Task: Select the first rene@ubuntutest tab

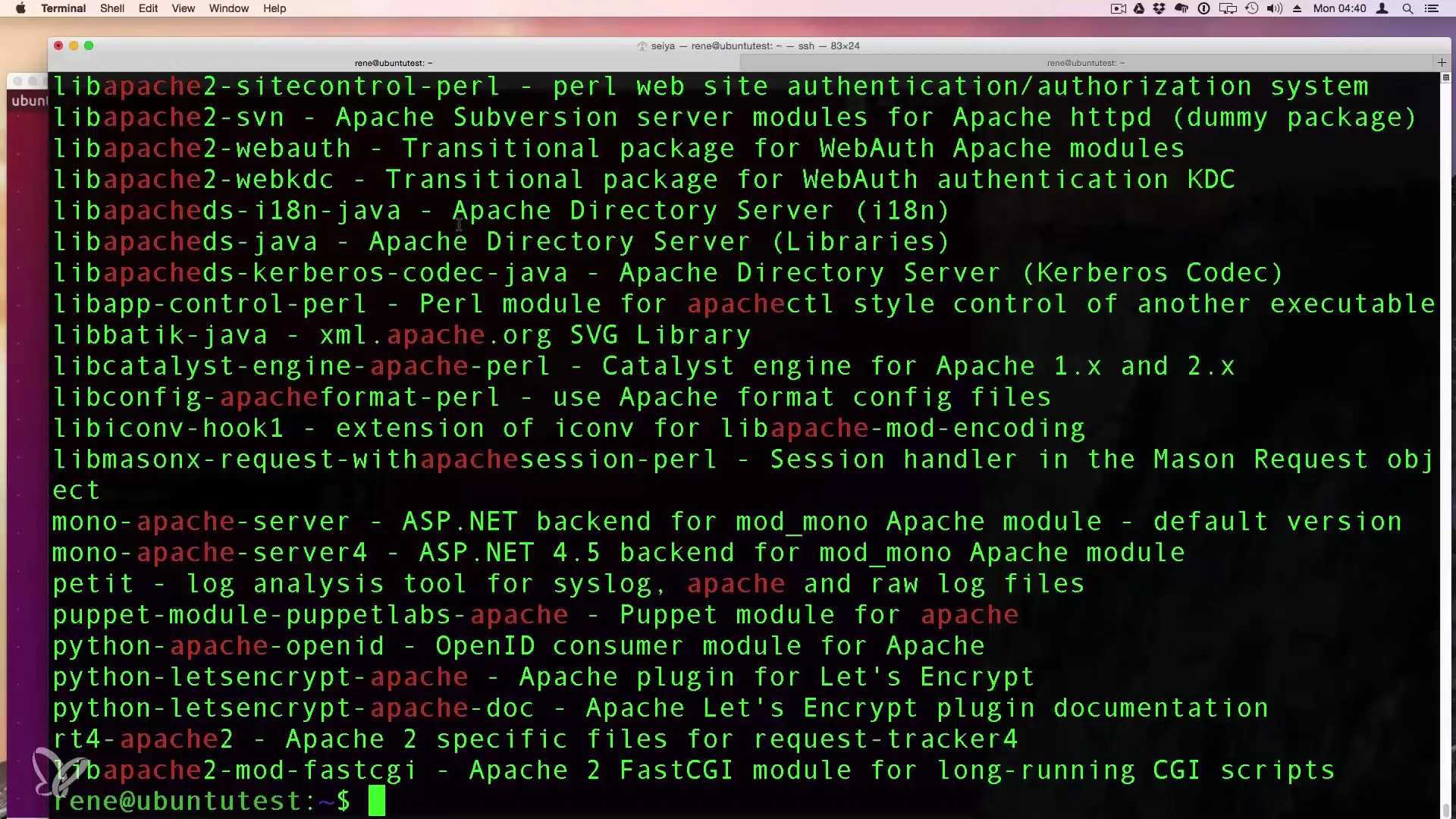Action: click(x=394, y=63)
